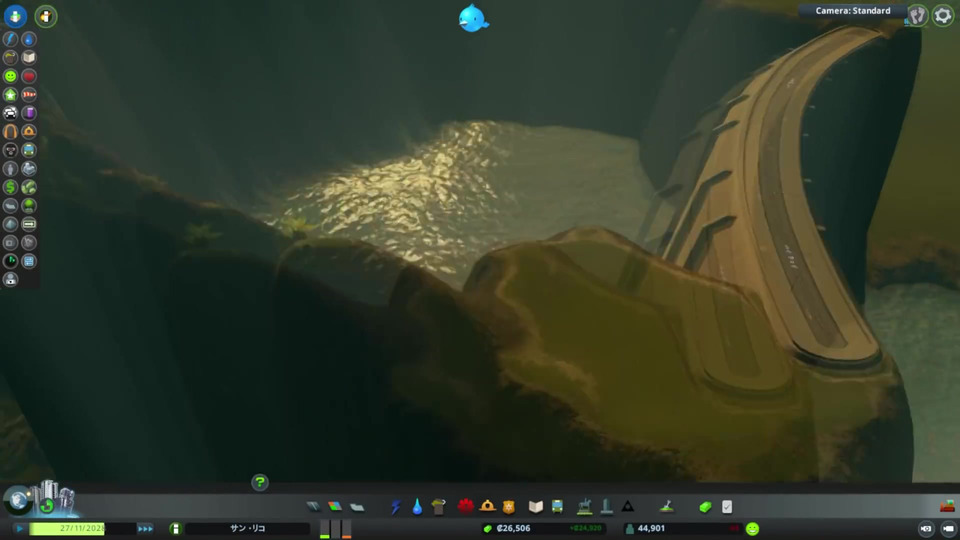Open Landscaping tools shovel icon
The width and height of the screenshot is (960, 540).
[x=667, y=506]
